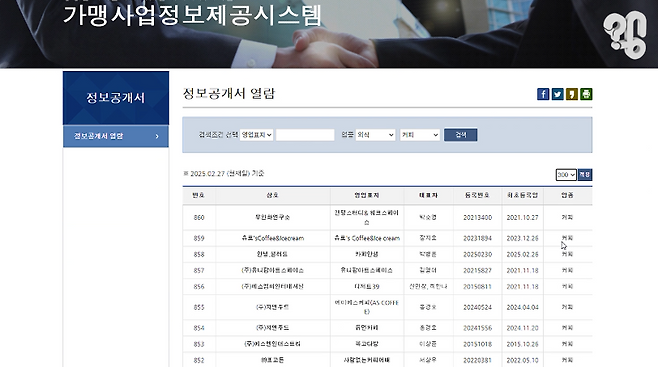Screen dimensions: 658x367
Task: Open the 커피 sub-category dropdown
Action: point(420,135)
